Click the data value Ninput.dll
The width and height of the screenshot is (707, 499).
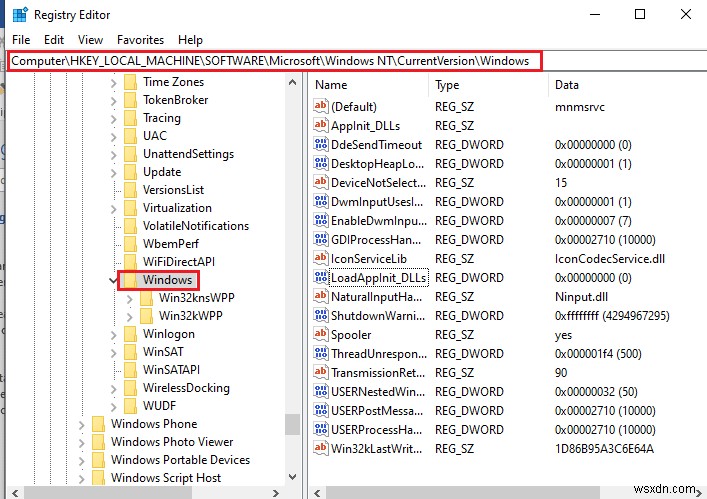click(581, 297)
